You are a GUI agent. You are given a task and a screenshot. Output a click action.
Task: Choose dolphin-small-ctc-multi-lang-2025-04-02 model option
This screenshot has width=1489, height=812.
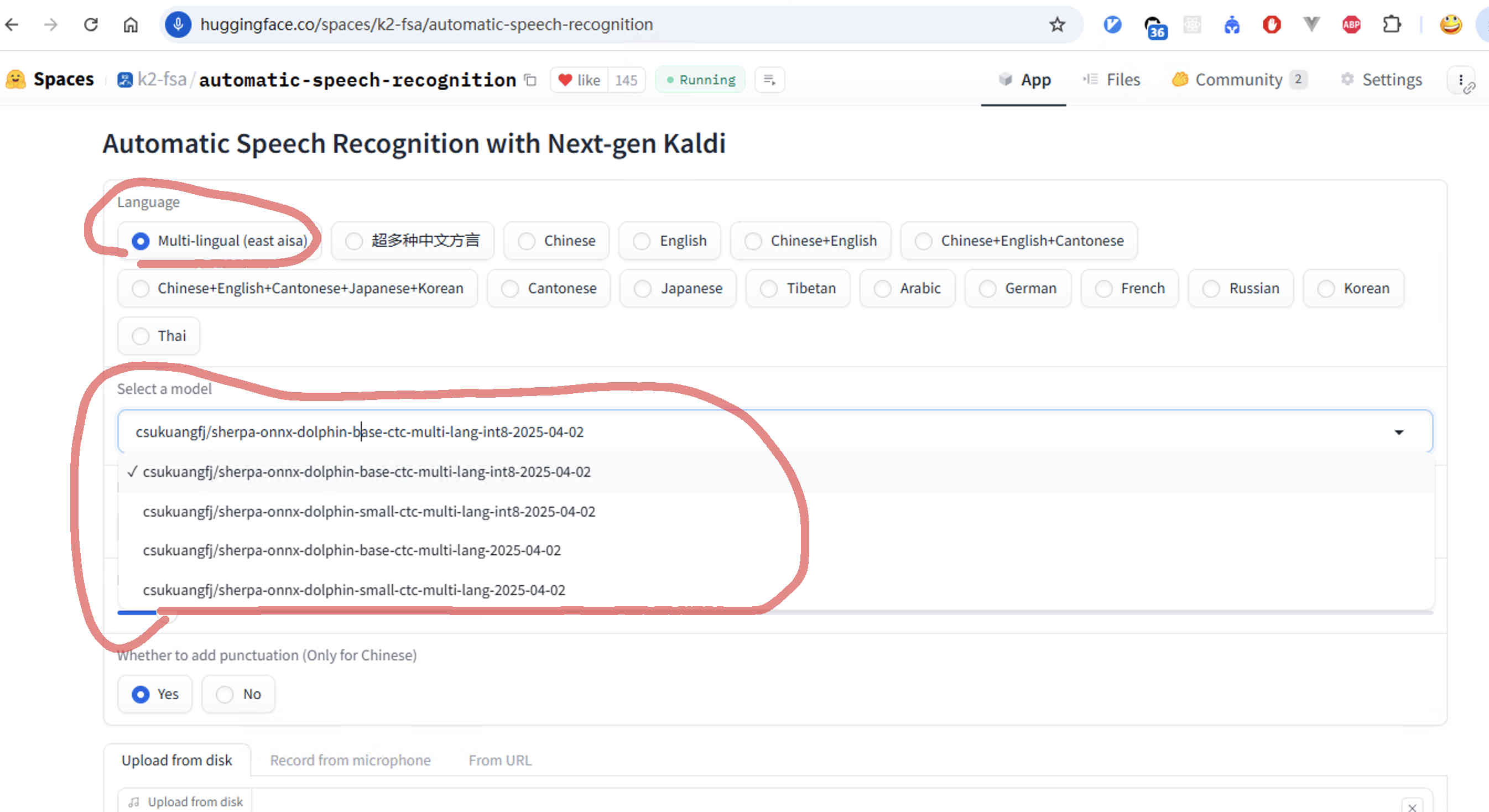click(775, 590)
